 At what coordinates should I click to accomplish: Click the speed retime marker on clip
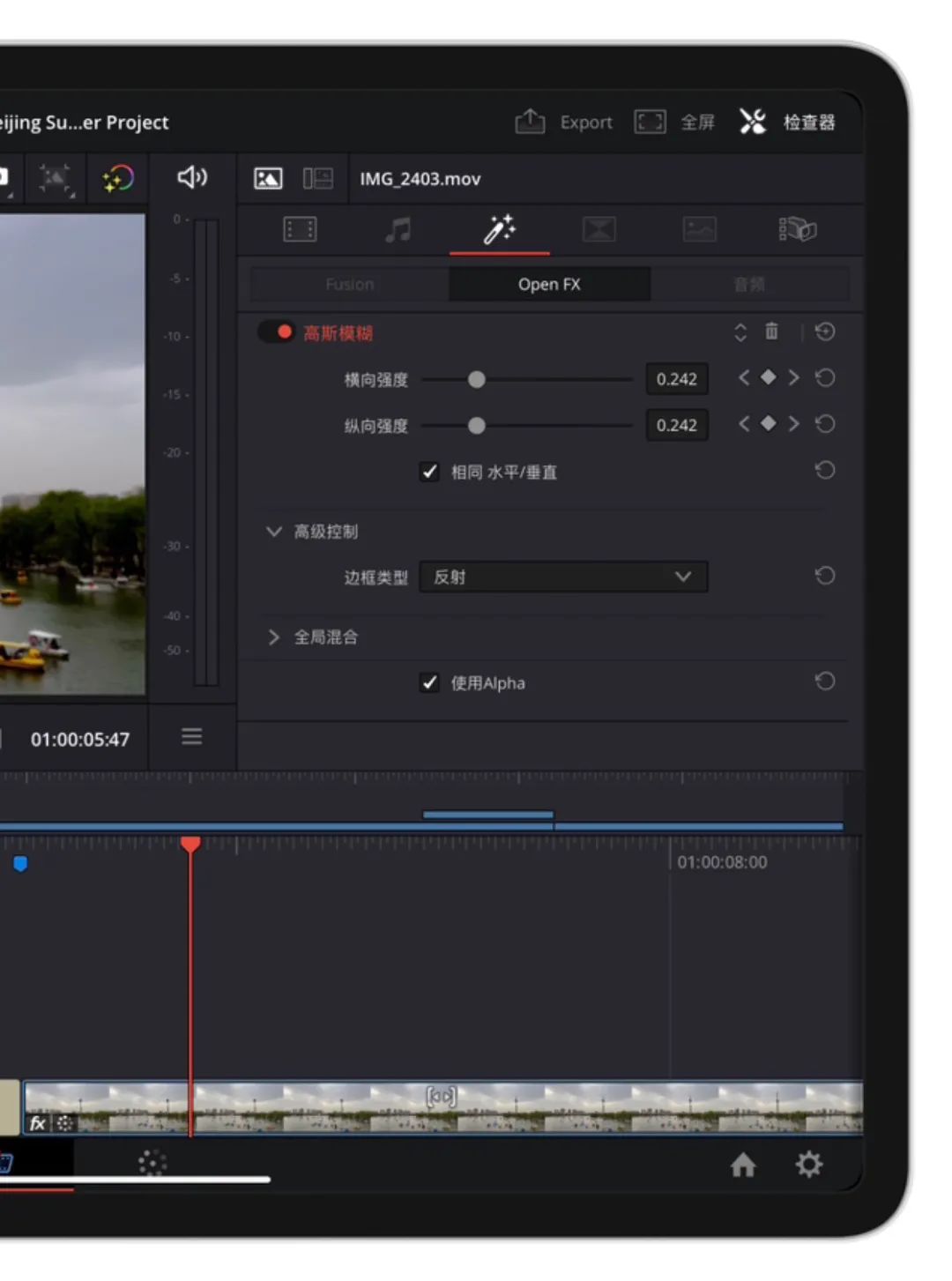click(x=442, y=1096)
